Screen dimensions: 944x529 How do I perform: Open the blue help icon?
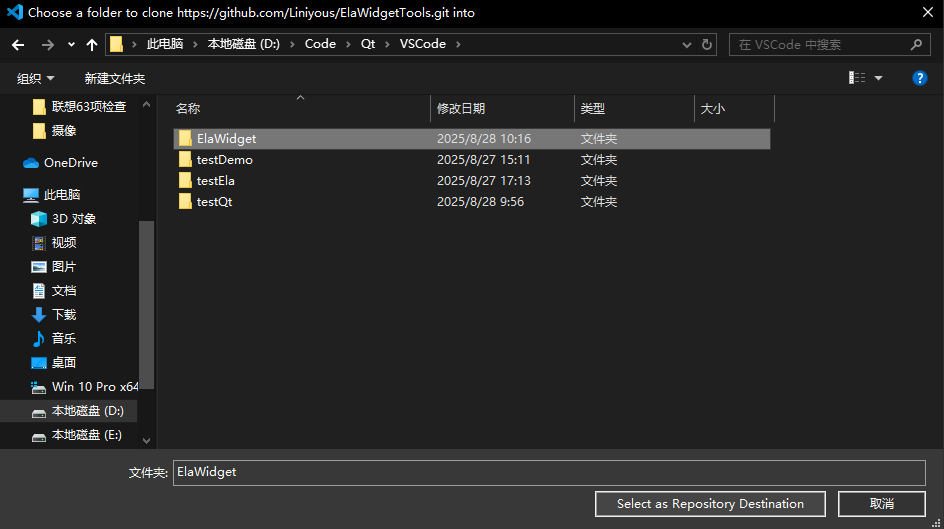coord(919,78)
